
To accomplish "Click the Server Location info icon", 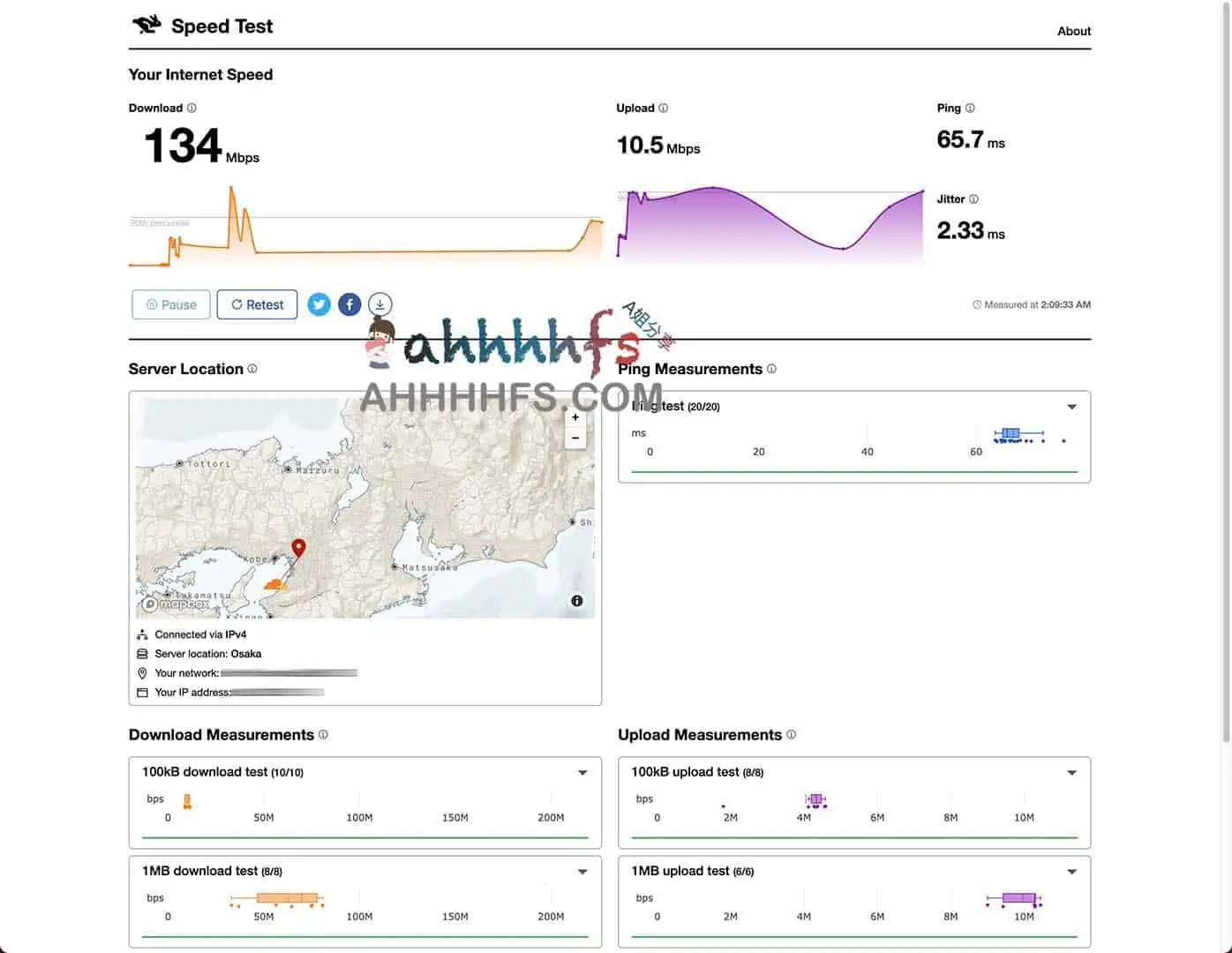I will (252, 369).
